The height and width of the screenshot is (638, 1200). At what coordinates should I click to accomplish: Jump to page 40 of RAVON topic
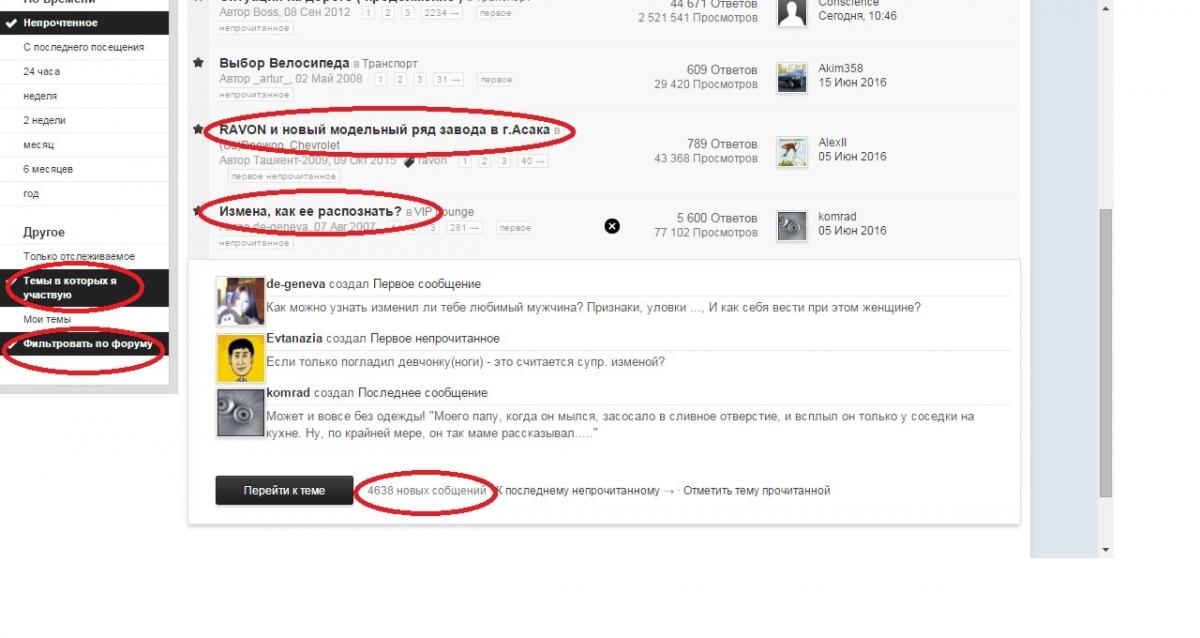pyautogui.click(x=532, y=161)
